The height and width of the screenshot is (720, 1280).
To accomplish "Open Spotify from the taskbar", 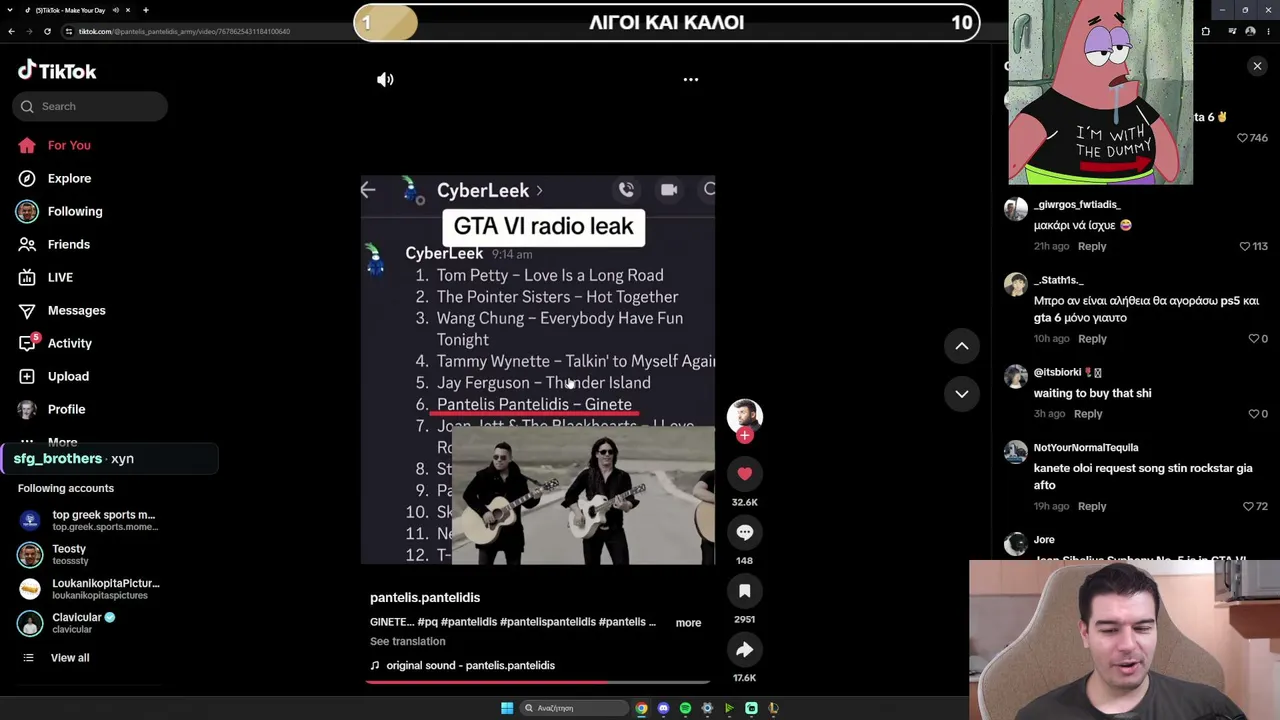I will click(x=685, y=708).
